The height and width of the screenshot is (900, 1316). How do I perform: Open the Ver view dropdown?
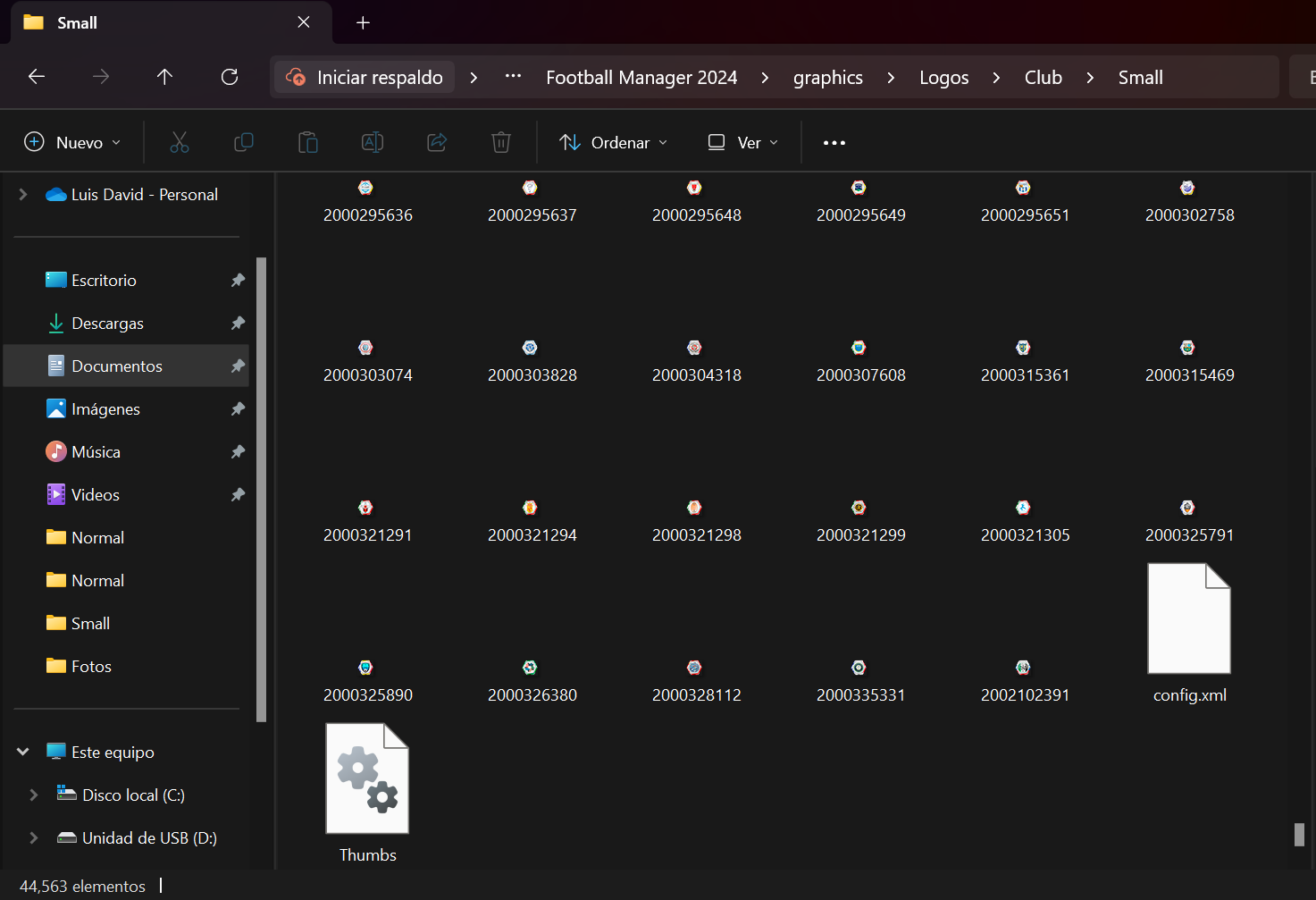(743, 142)
